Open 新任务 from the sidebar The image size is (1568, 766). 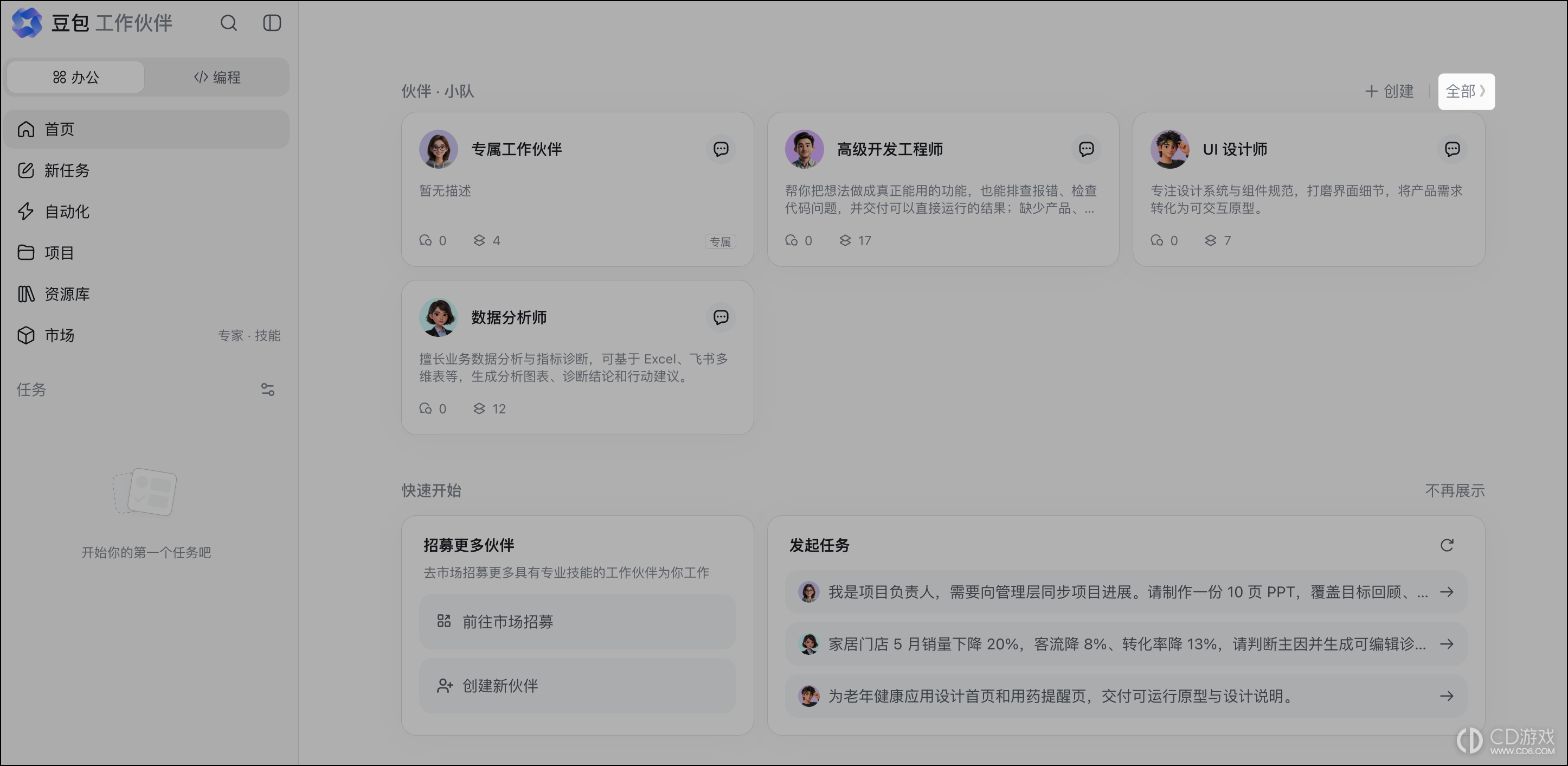146,170
